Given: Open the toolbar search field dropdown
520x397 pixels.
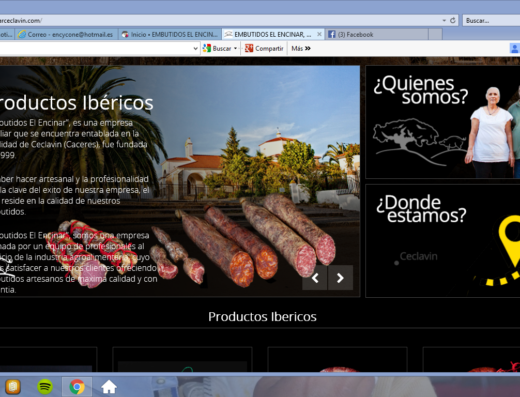Looking at the screenshot, I should click(x=195, y=48).
